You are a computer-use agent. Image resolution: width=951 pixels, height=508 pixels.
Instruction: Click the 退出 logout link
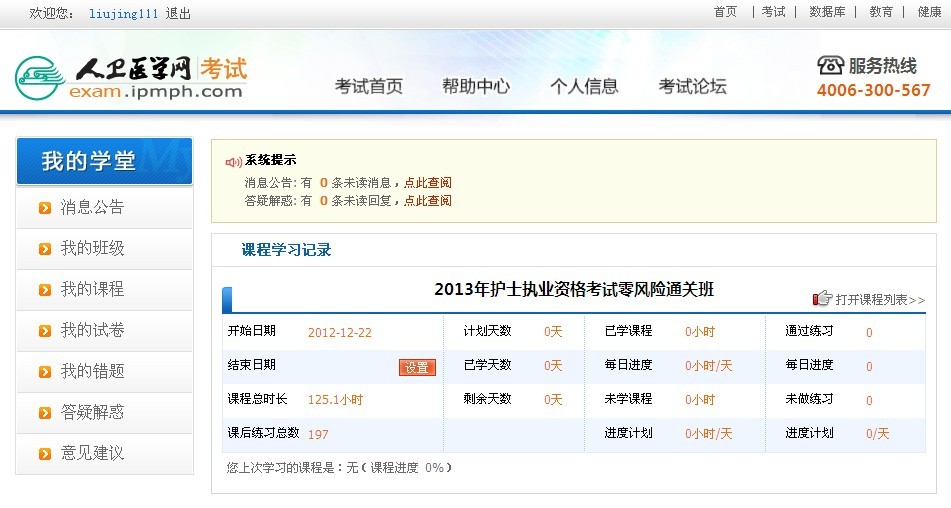(x=178, y=13)
